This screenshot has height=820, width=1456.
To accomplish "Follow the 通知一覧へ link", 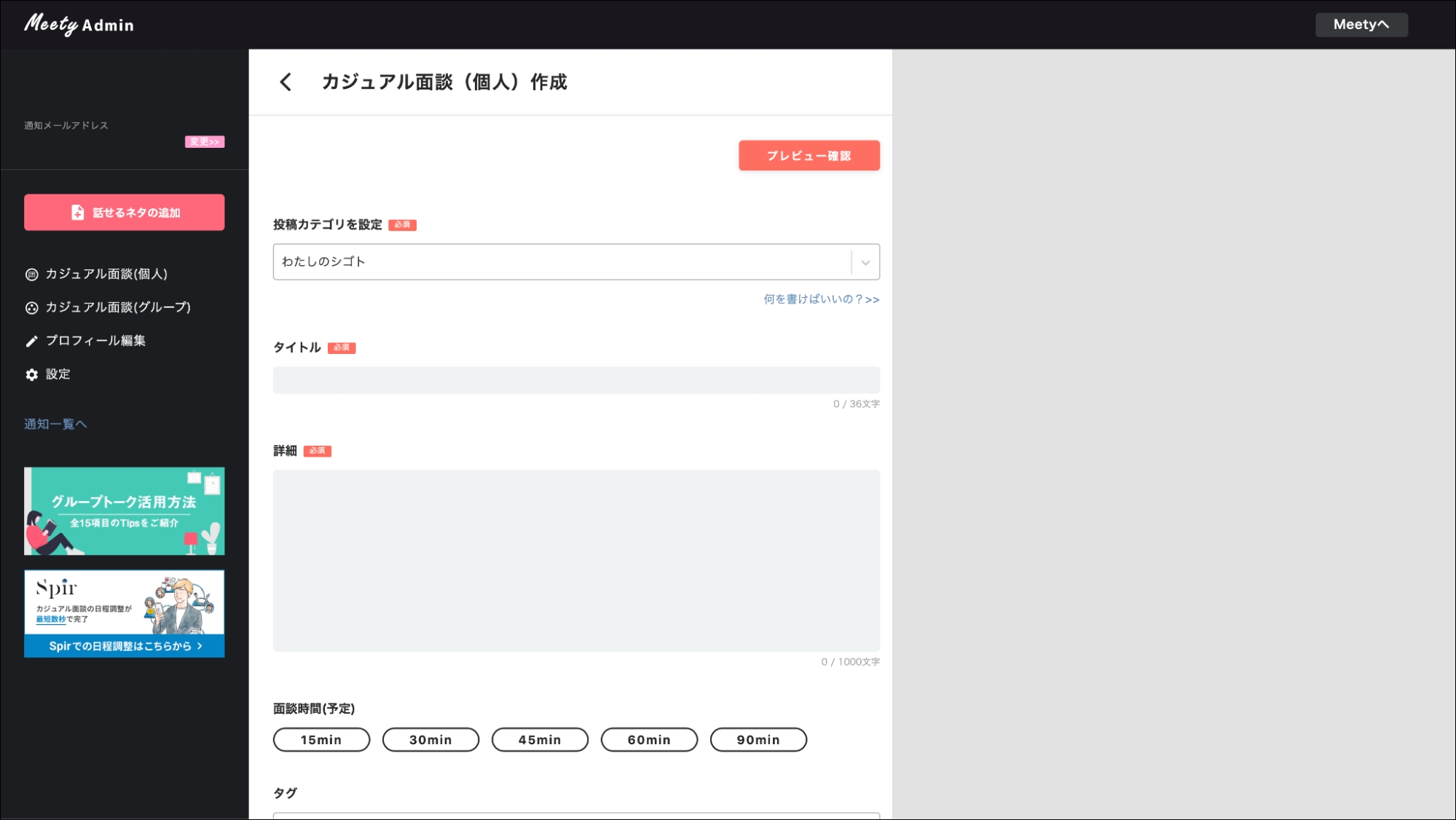I will 55,423.
